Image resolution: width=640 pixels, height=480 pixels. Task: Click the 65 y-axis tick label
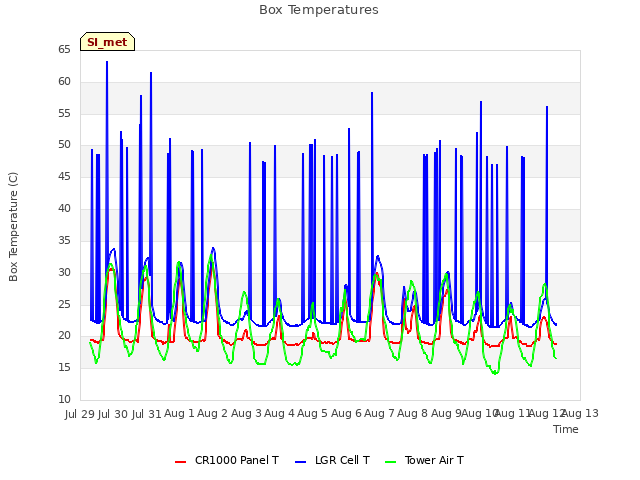pyautogui.click(x=64, y=49)
